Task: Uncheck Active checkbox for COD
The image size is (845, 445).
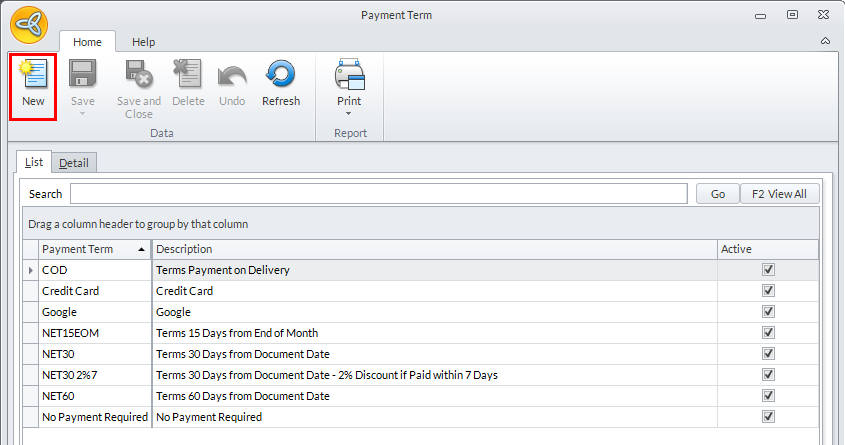Action: pos(768,270)
